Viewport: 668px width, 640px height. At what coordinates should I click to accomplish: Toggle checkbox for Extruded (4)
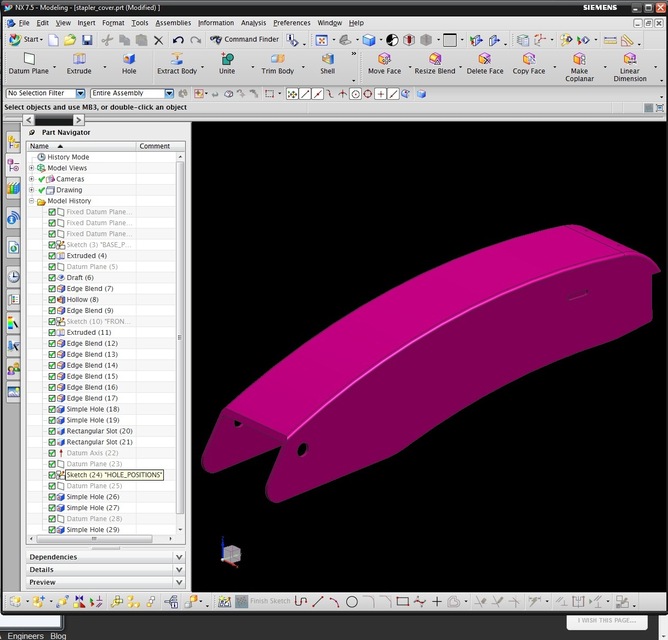click(52, 256)
